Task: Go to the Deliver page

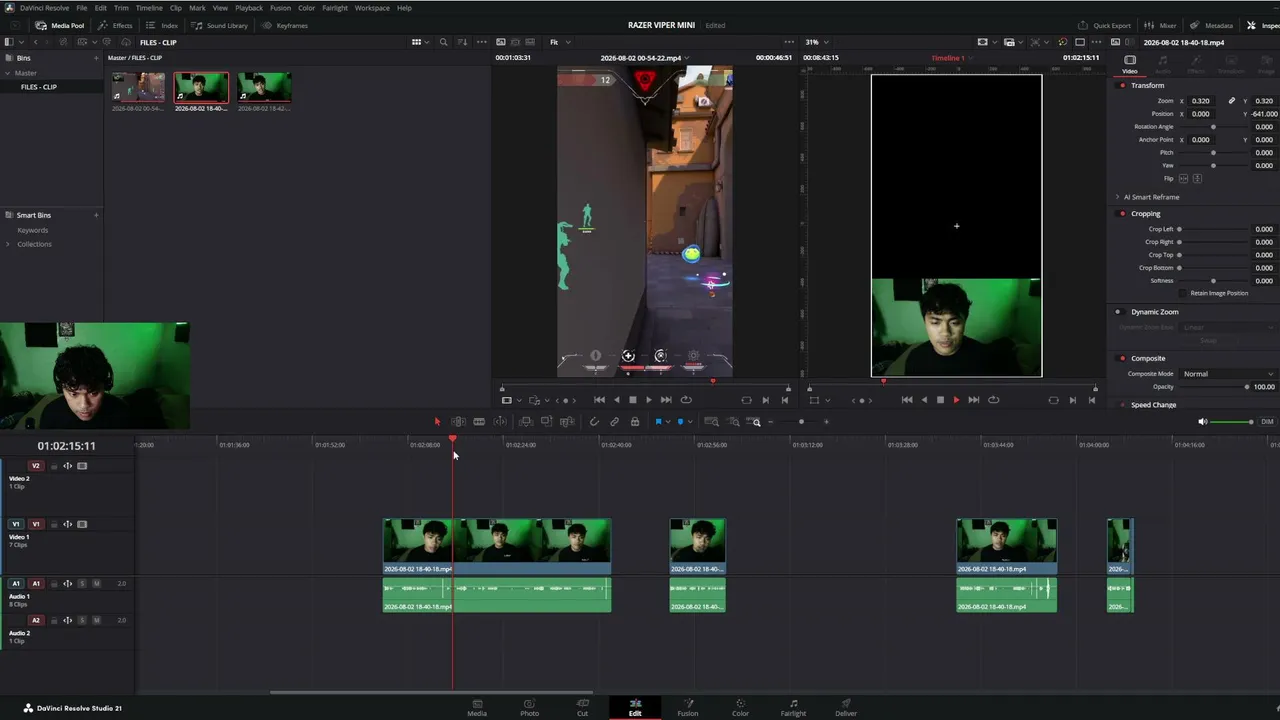Action: tap(846, 706)
